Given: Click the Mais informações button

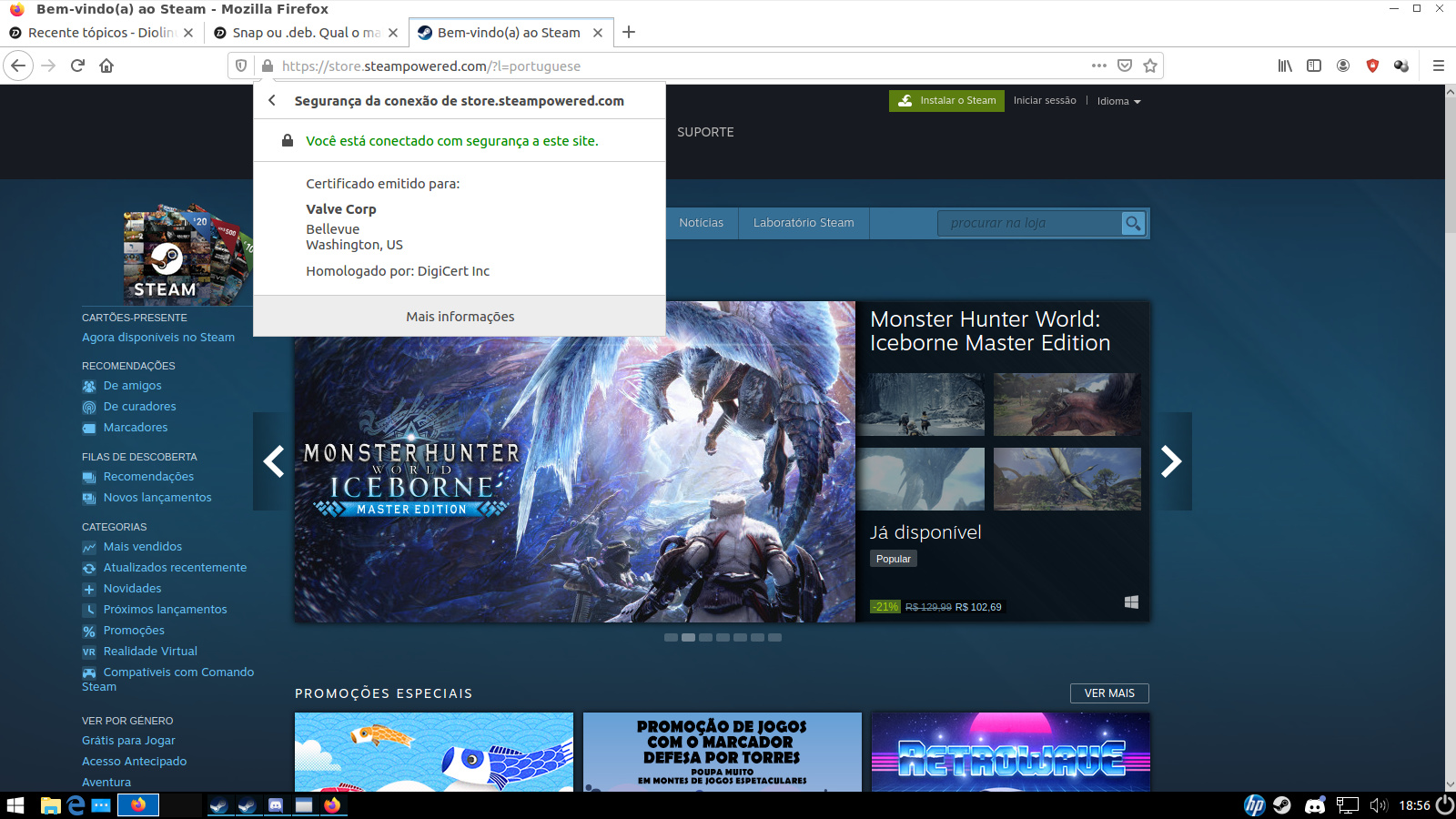Looking at the screenshot, I should tap(460, 317).
